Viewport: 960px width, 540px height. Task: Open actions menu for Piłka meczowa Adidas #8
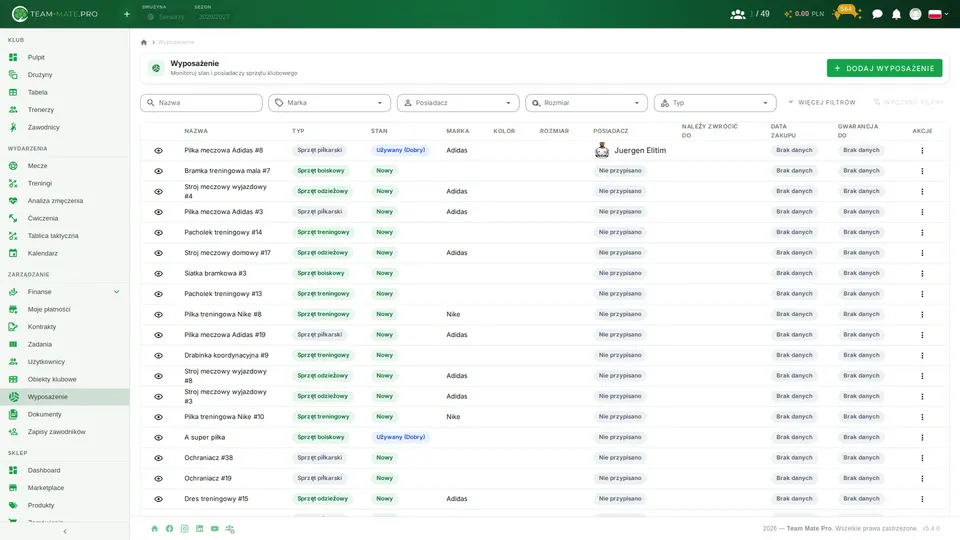tap(922, 151)
